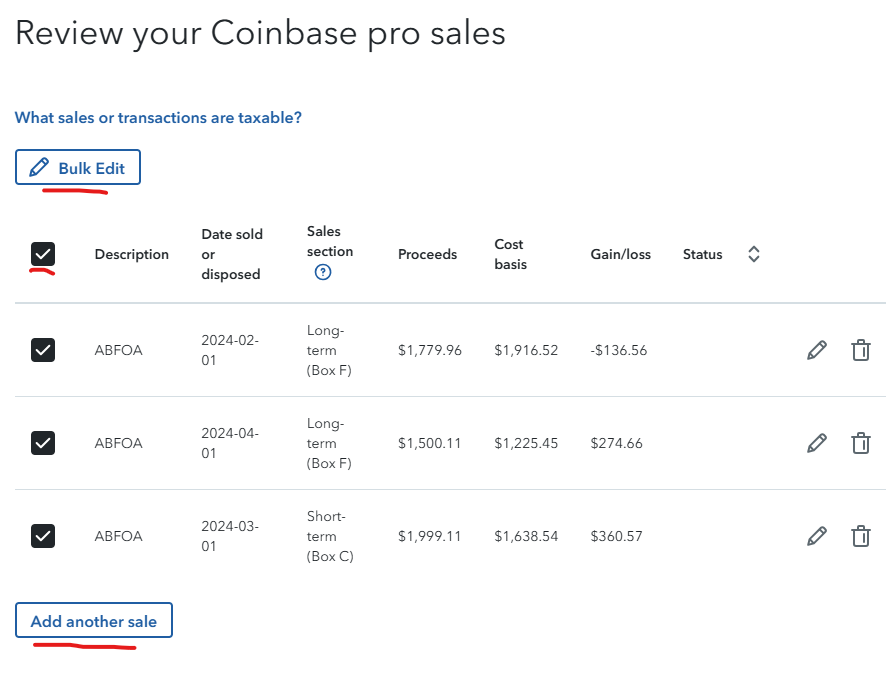The width and height of the screenshot is (886, 675).
Task: Select the $1,638.54 cost basis value
Action: pyautogui.click(x=526, y=536)
